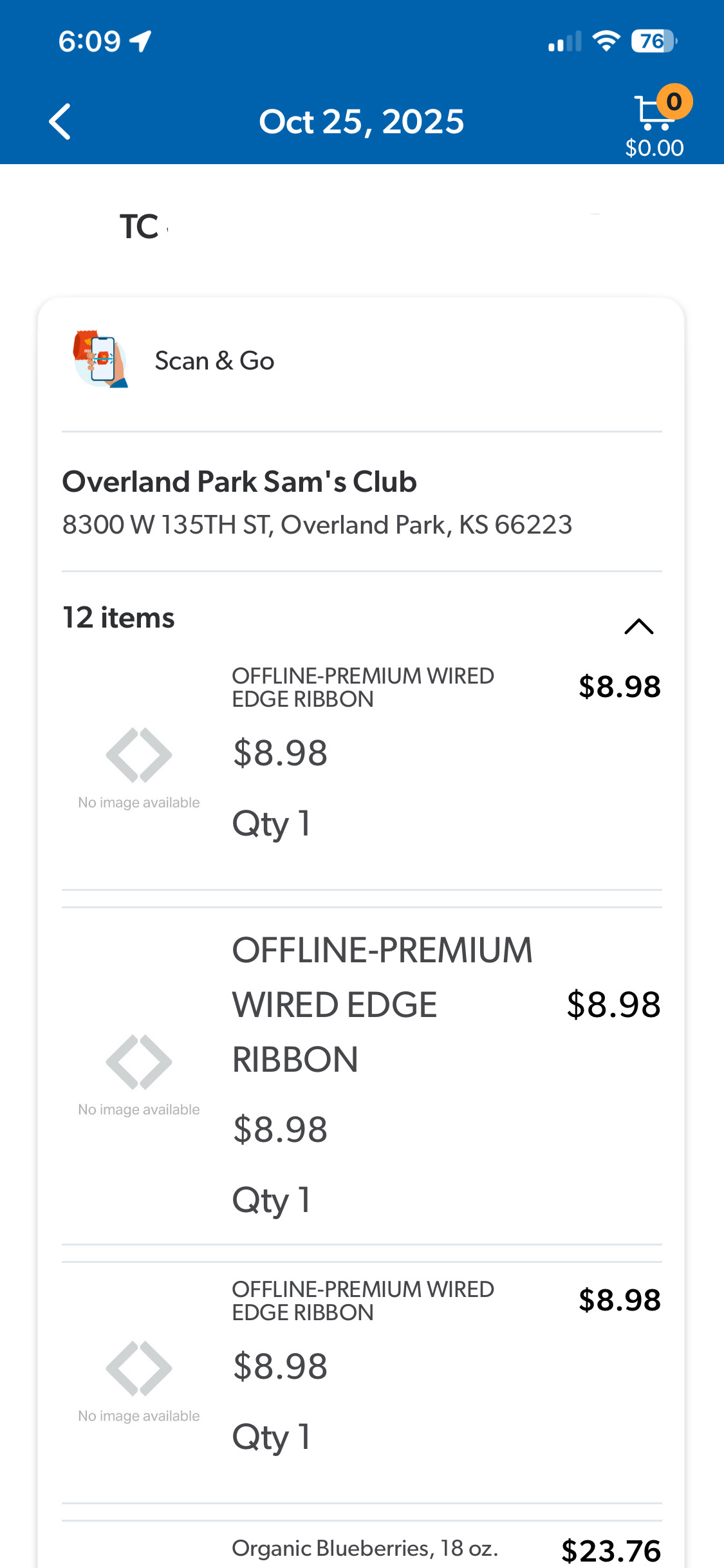The image size is (724, 1568).
Task: Open the shopping cart icon
Action: point(651,115)
